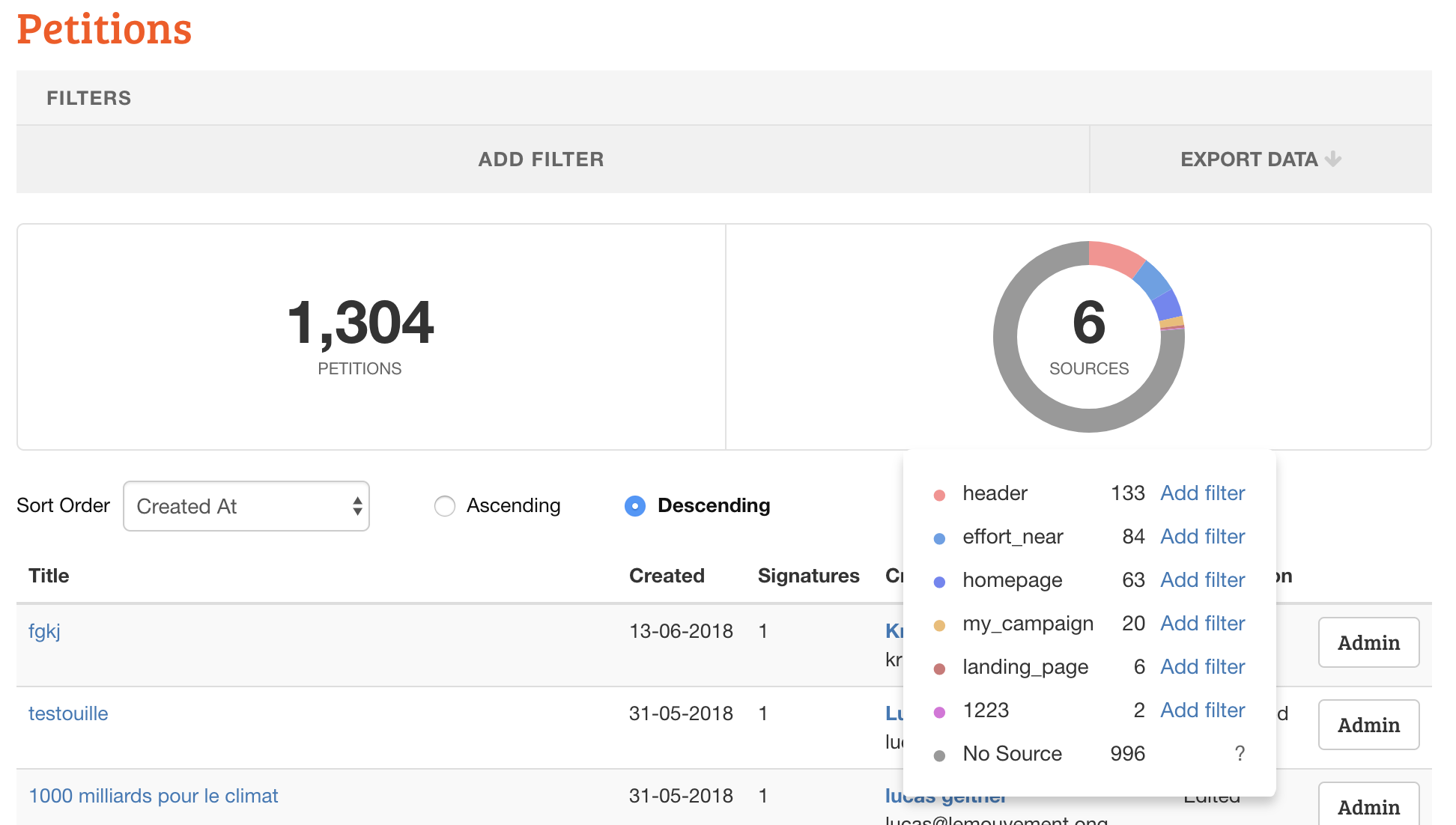The width and height of the screenshot is (1456, 825).
Task: Click the purple homepage legend dot
Action: [939, 582]
